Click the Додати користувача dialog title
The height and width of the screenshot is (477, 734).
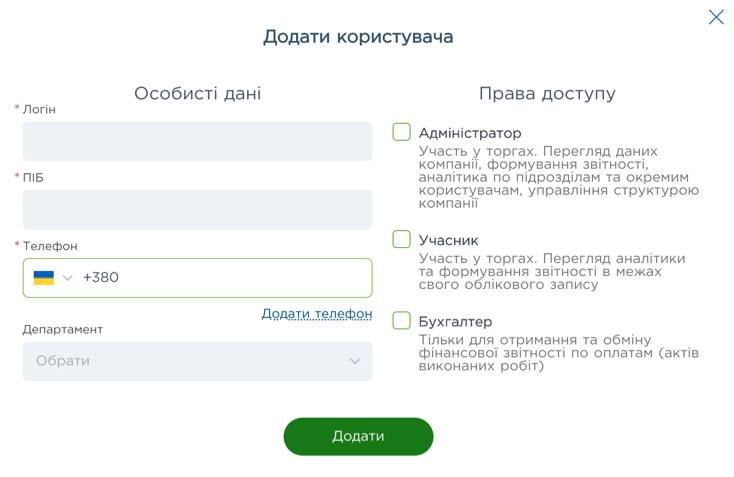(x=358, y=37)
